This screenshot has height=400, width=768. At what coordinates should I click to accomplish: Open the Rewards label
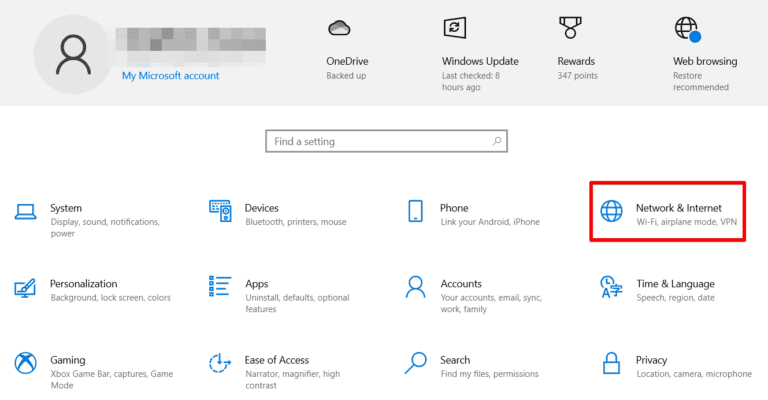(x=576, y=61)
